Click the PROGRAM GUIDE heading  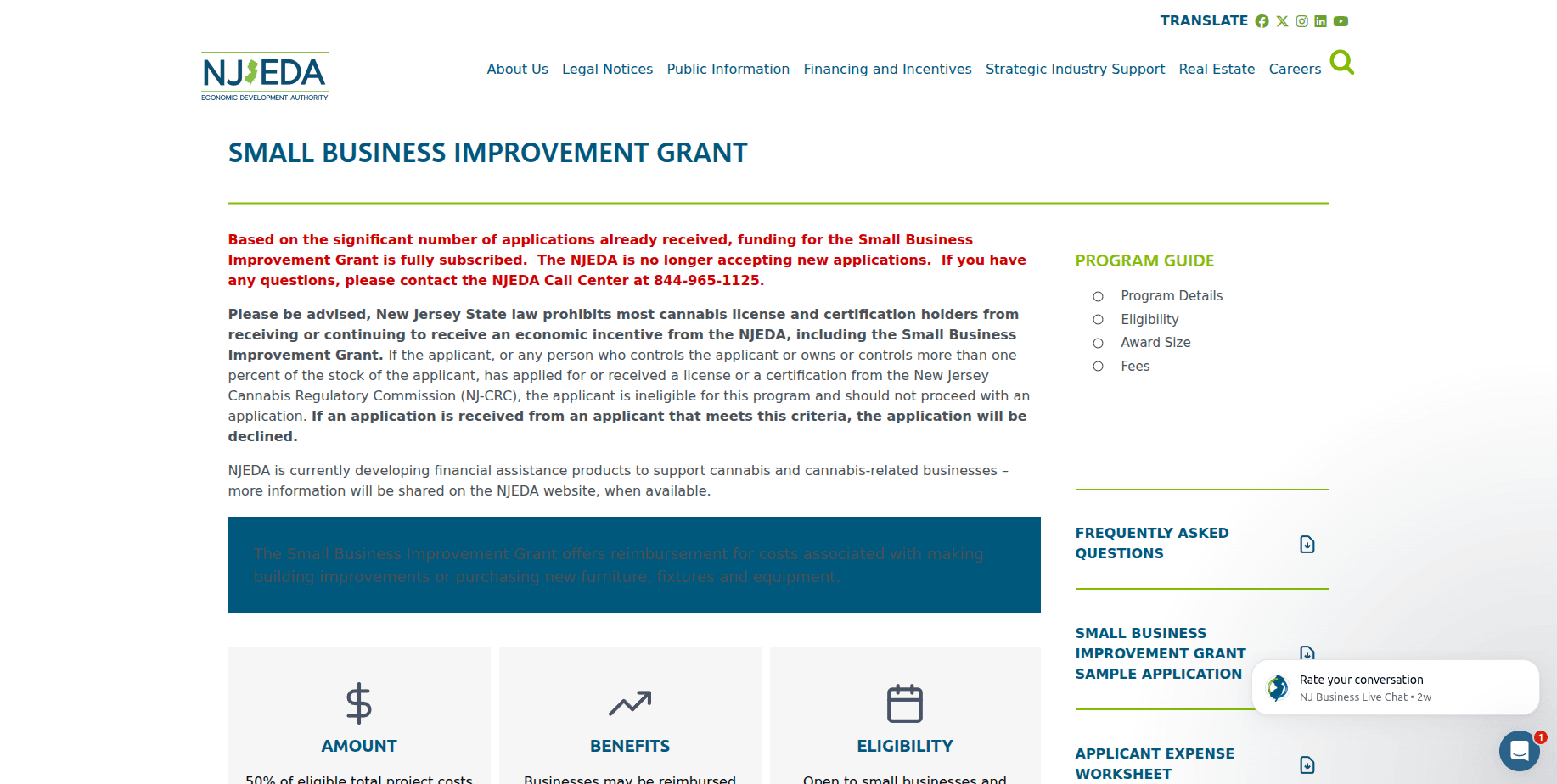click(x=1144, y=260)
